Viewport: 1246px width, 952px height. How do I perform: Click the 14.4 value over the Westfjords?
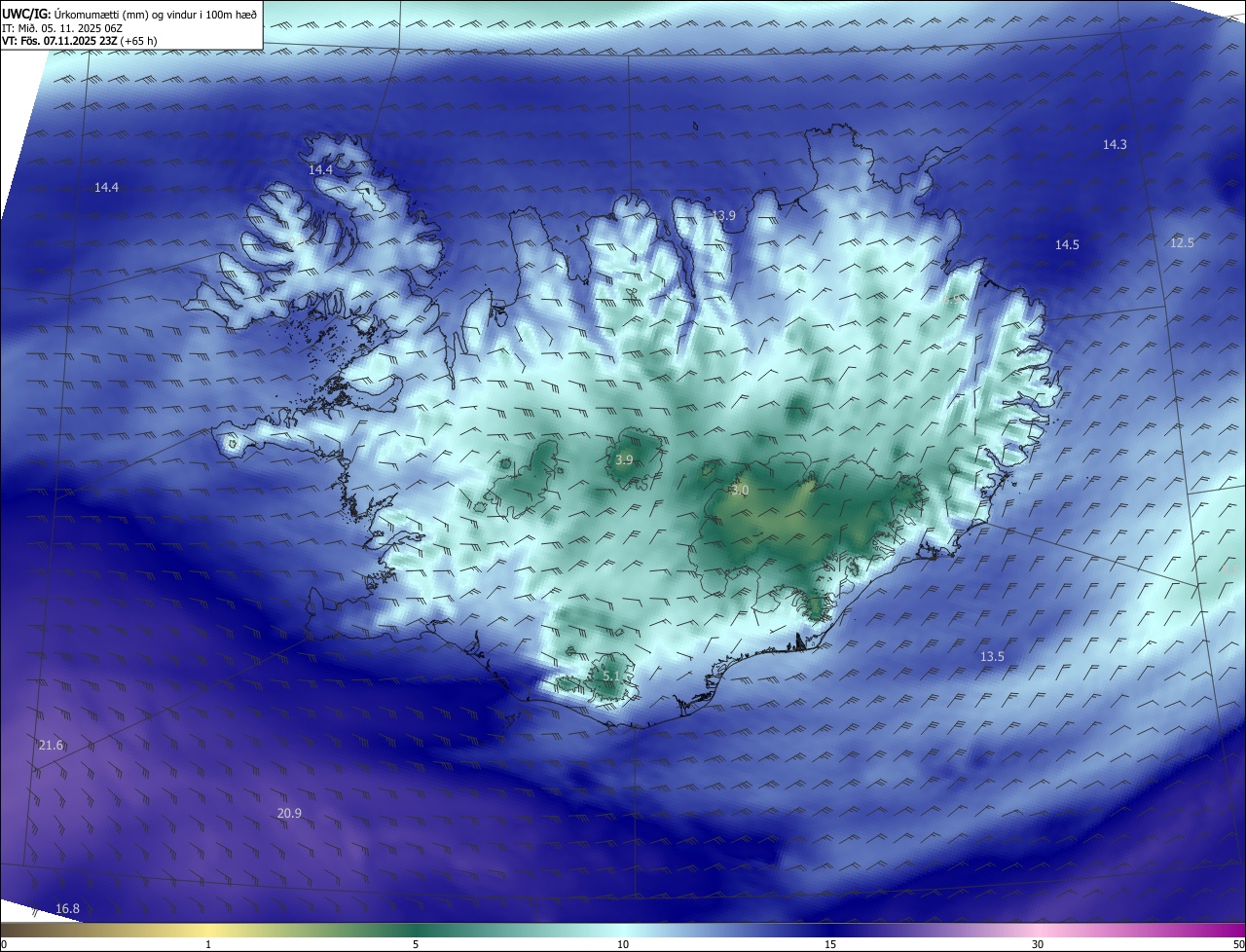(x=320, y=170)
